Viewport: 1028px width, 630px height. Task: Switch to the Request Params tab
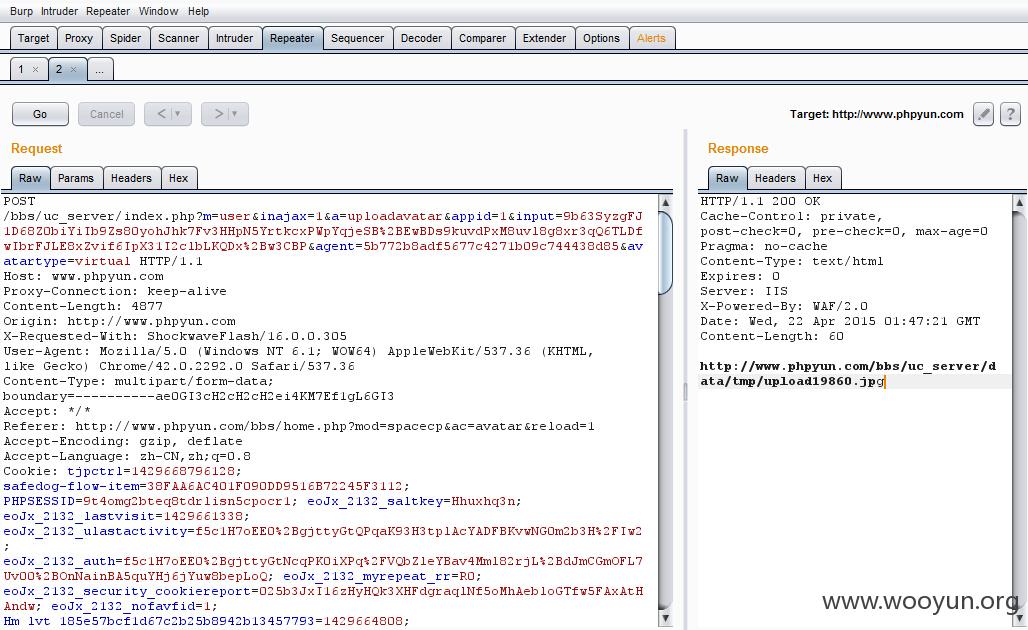tap(76, 178)
